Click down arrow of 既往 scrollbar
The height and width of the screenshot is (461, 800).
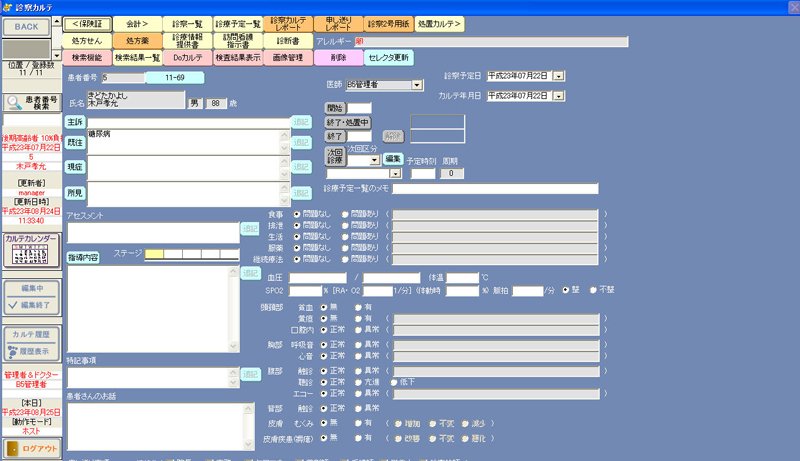(285, 148)
